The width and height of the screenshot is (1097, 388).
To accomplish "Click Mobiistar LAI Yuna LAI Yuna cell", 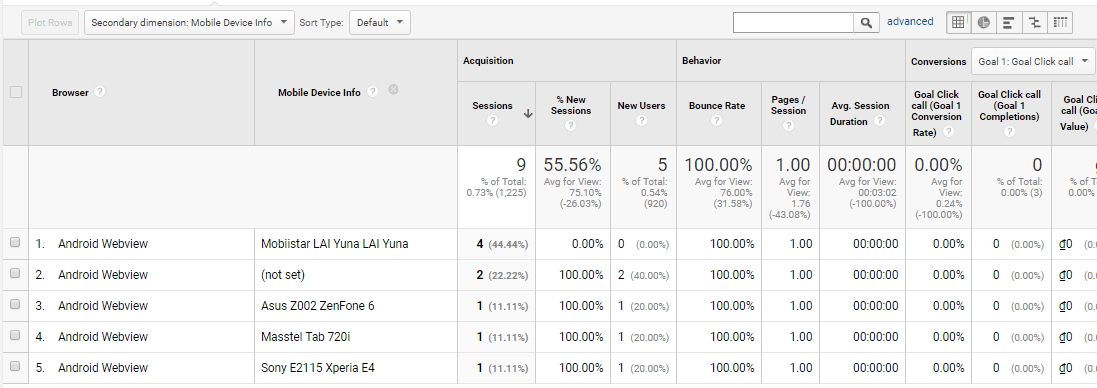I will [334, 244].
